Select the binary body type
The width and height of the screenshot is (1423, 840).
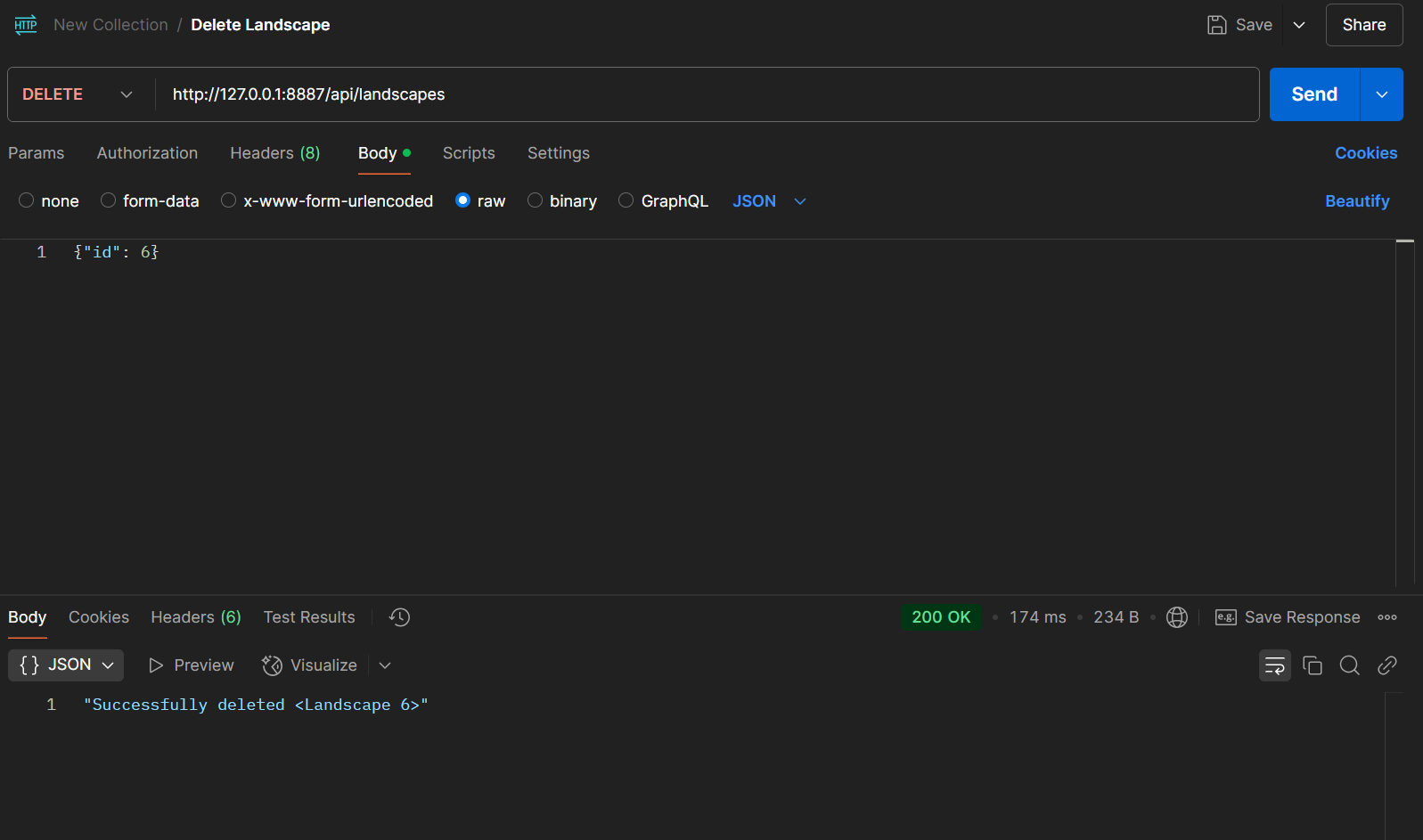535,200
